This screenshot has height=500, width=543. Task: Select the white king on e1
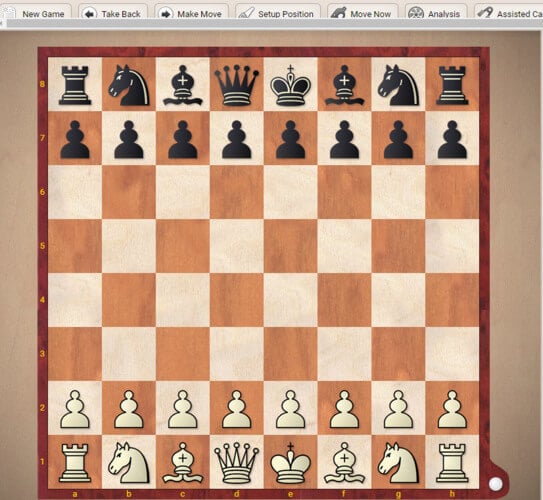(291, 463)
